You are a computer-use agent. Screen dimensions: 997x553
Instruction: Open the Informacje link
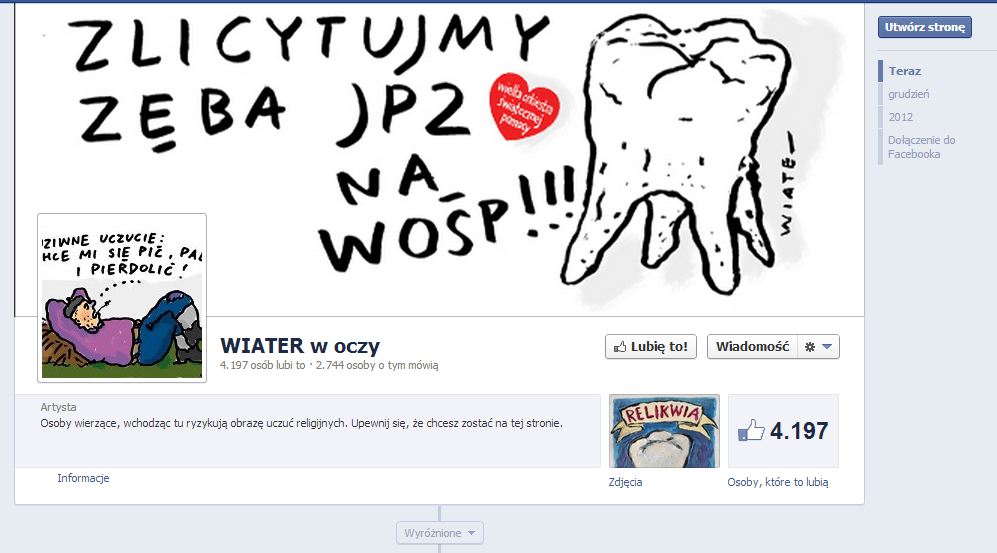83,478
